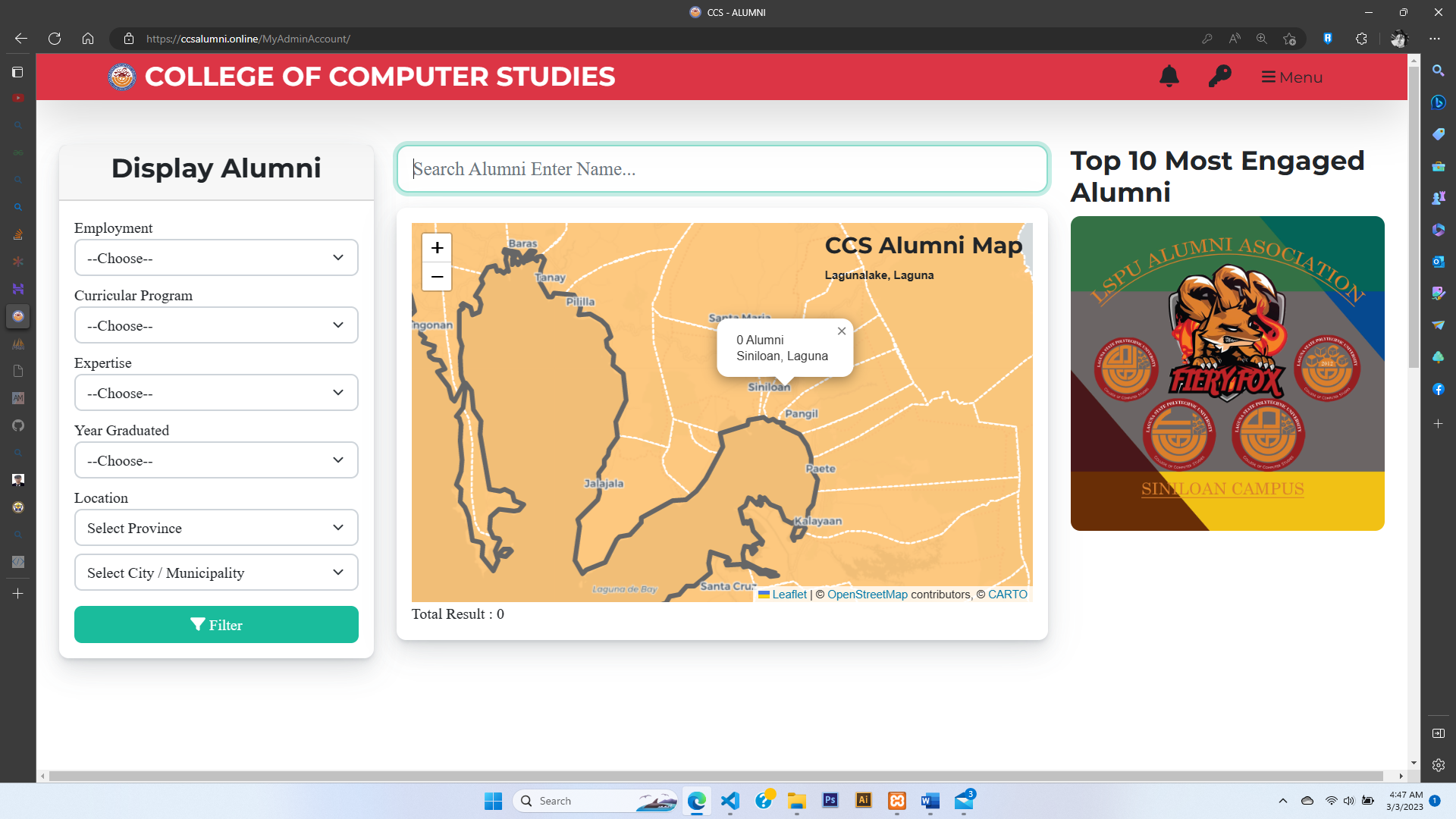
Task: Open the Year Graduated dropdown
Action: click(216, 461)
